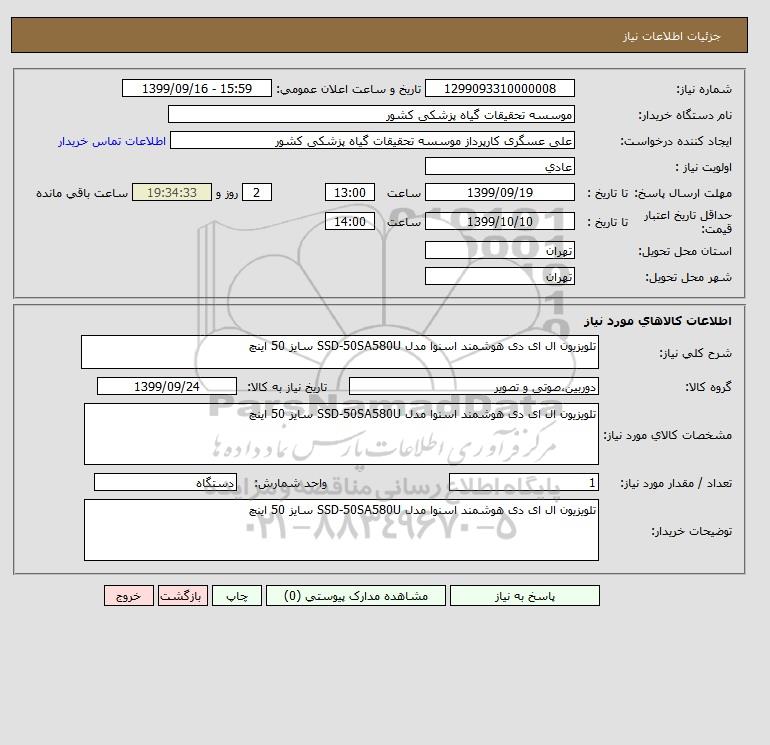The image size is (770, 745).
Task: Click the delivery province field 'تهران'
Action: point(499,250)
